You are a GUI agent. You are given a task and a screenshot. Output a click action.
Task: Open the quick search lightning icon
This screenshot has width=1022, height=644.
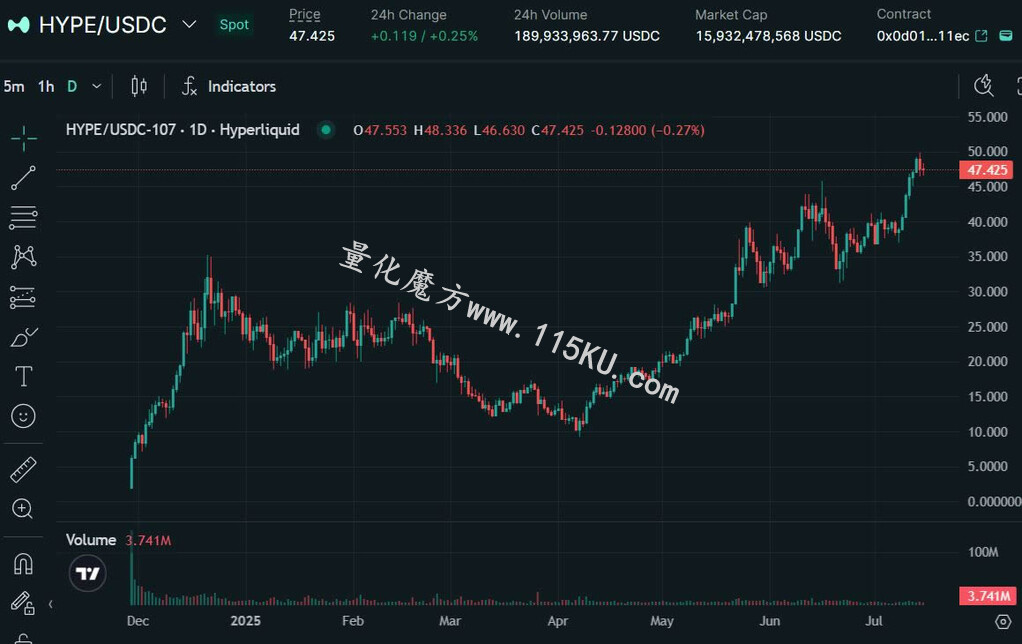[984, 86]
